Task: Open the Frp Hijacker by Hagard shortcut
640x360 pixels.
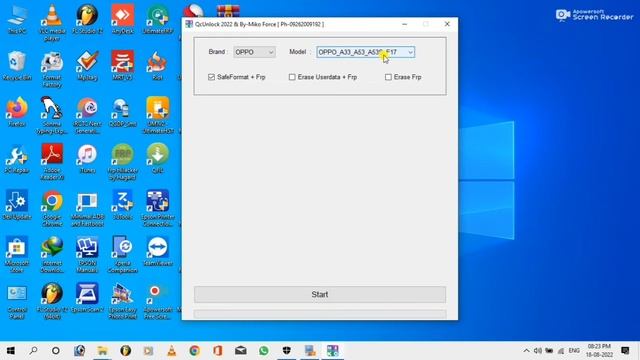Action: [122, 162]
